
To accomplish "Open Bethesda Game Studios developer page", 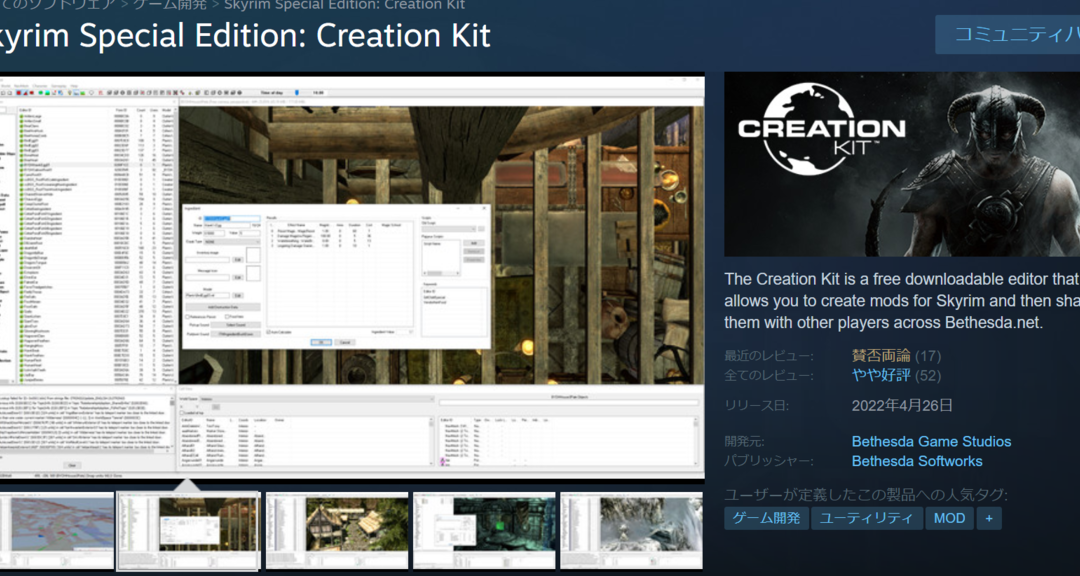I will [931, 442].
